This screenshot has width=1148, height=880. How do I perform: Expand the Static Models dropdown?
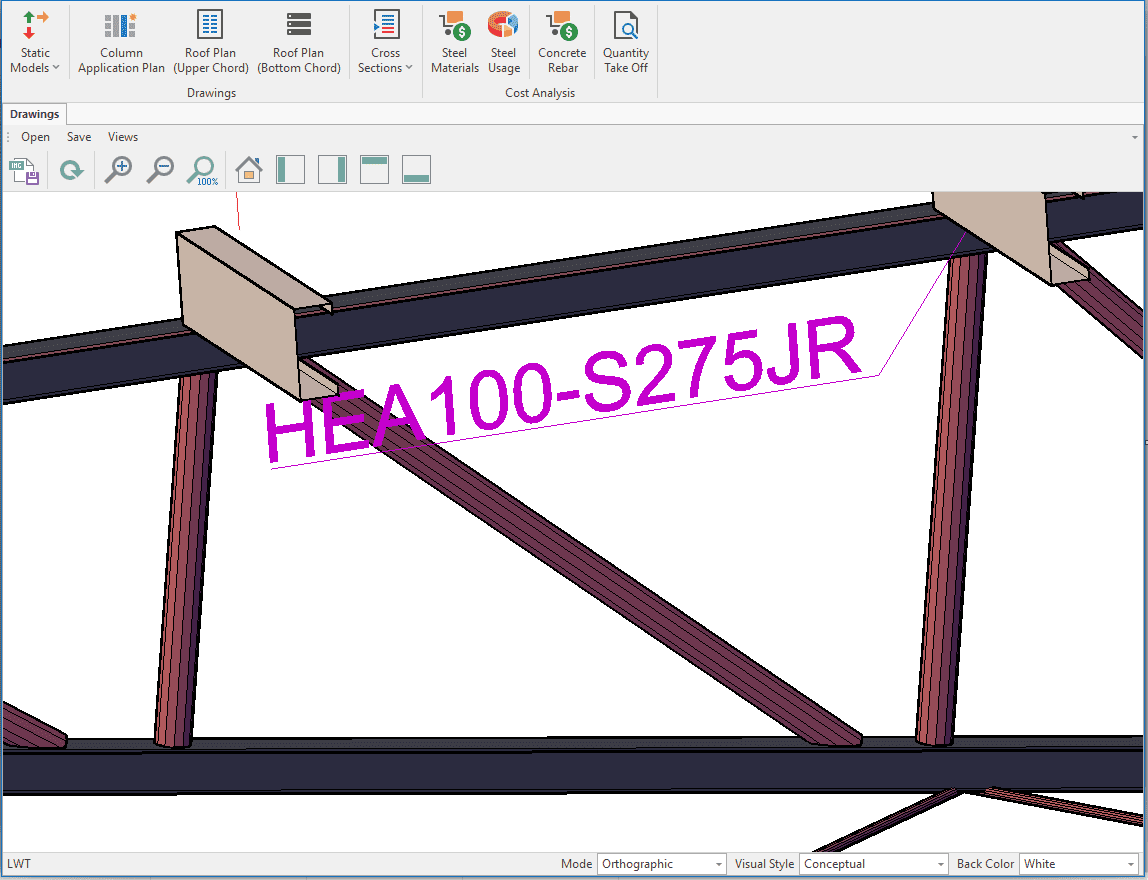tap(35, 43)
